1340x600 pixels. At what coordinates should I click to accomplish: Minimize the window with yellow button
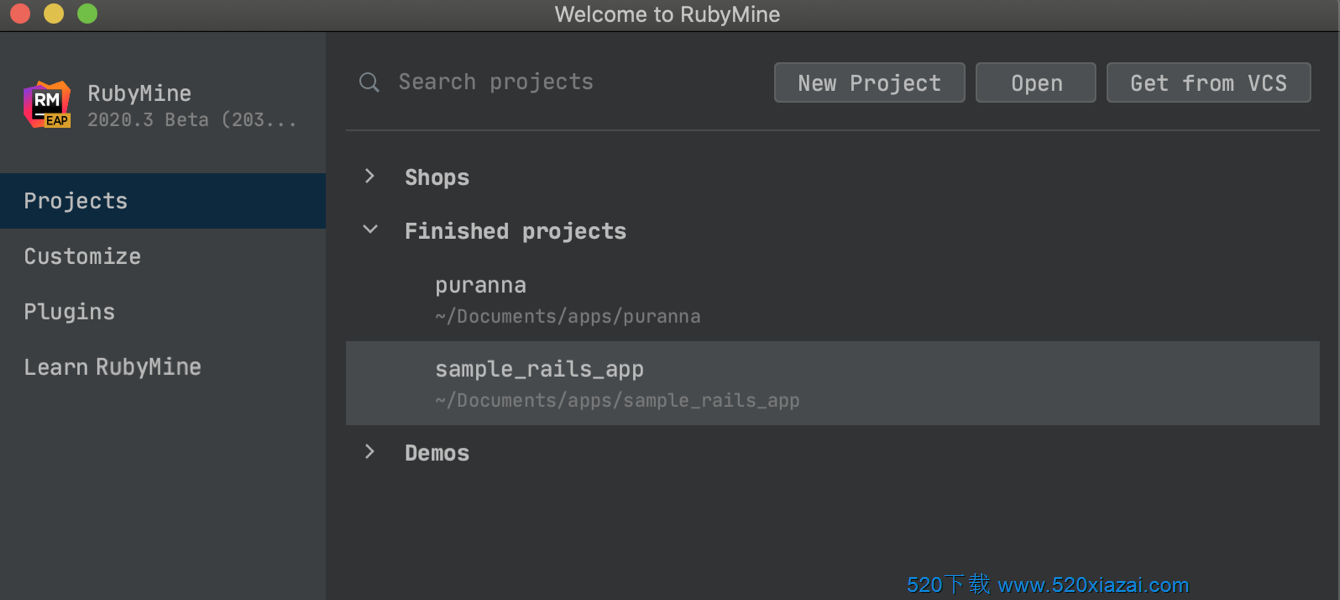[54, 14]
